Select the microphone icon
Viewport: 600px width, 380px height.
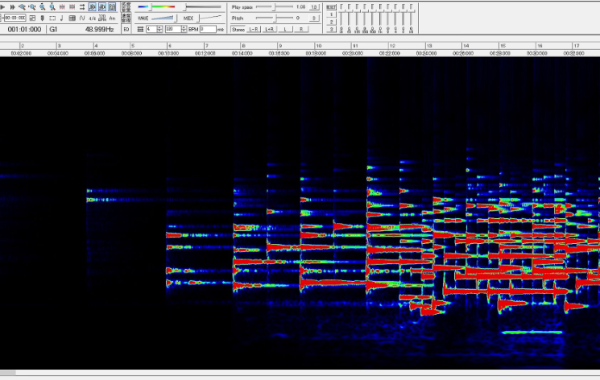coord(42,18)
